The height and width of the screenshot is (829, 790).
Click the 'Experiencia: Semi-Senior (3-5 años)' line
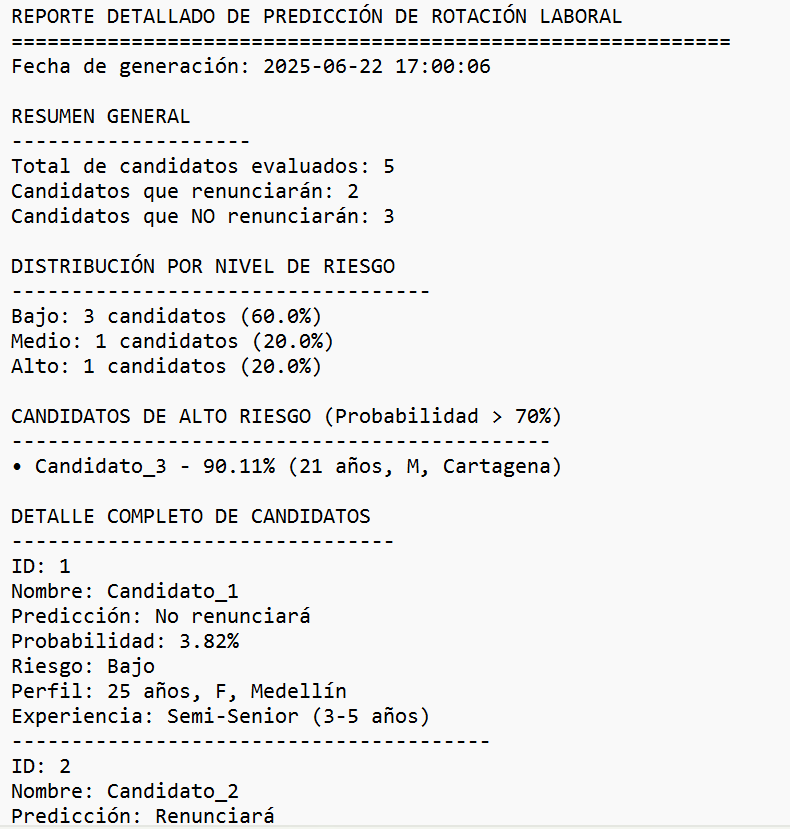click(220, 716)
